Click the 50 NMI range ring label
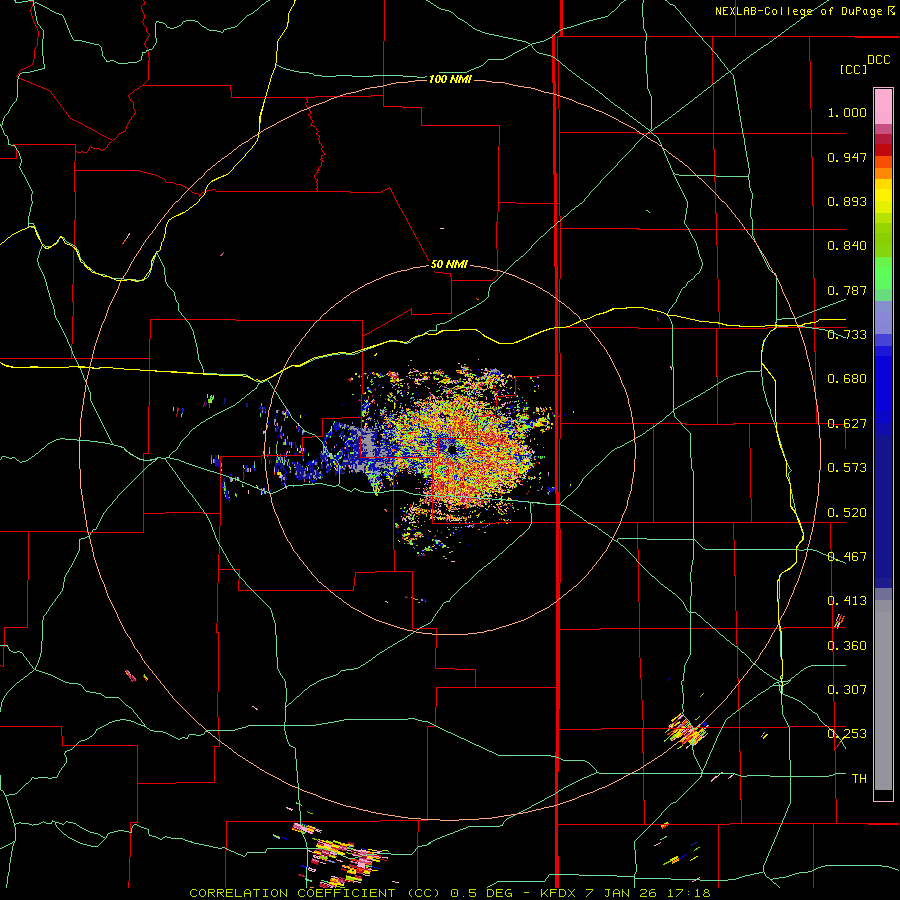Screen dimensions: 900x900 coord(449,264)
